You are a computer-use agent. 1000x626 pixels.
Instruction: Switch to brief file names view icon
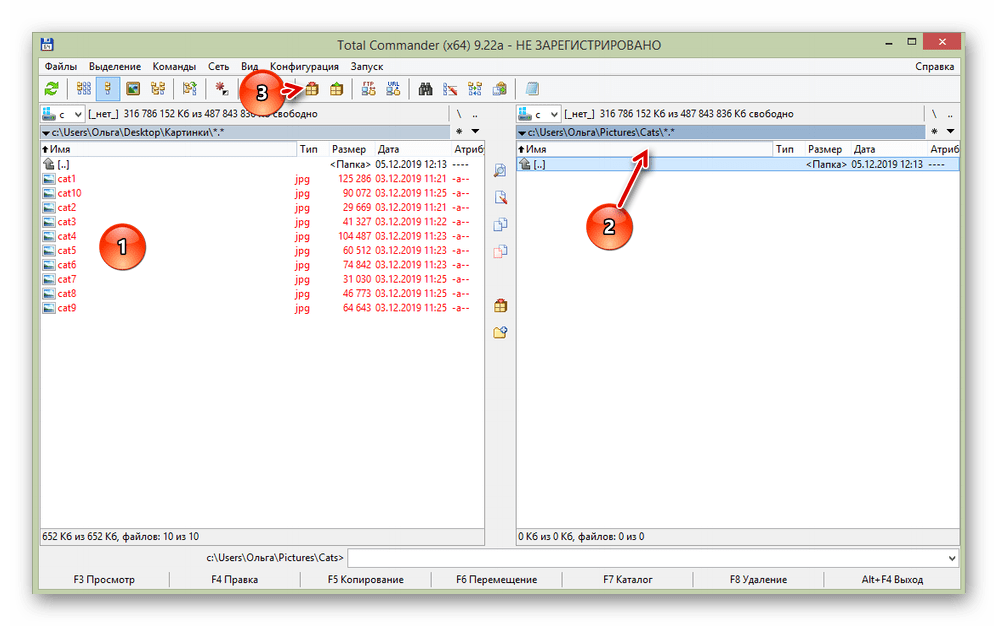(84, 89)
